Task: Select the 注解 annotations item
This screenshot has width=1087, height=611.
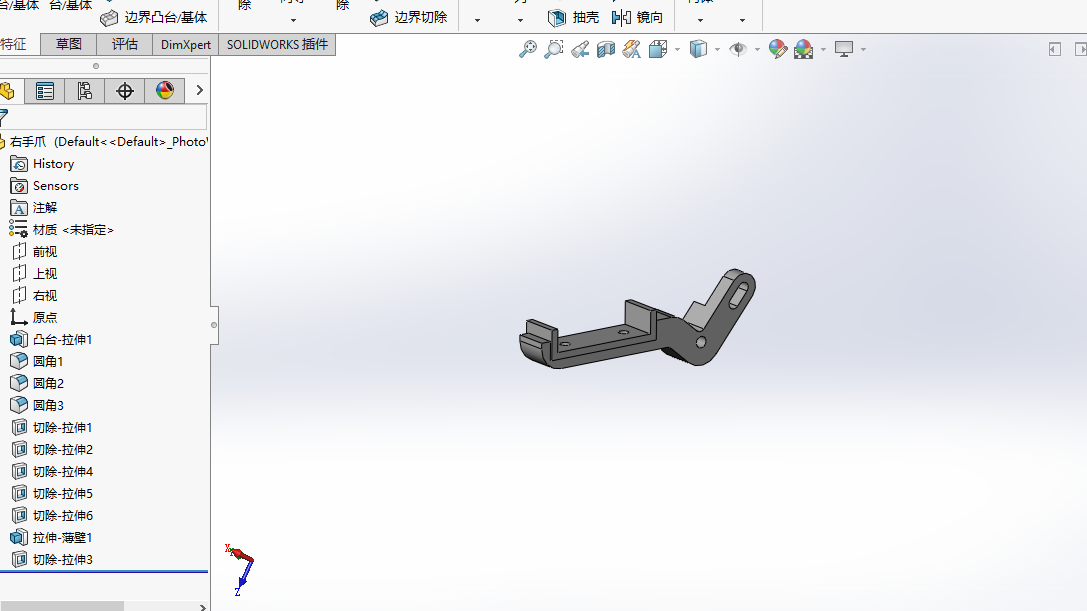Action: [34, 207]
